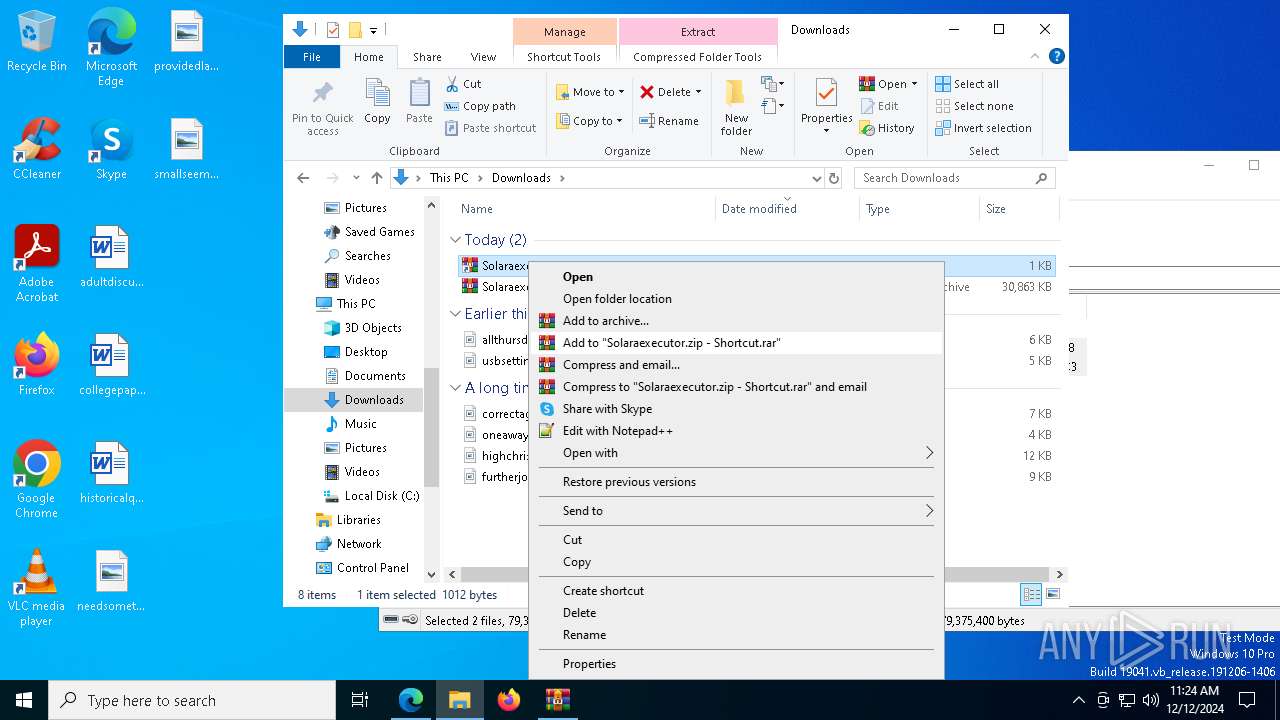This screenshot has height=720, width=1280.
Task: Open Recycle Bin desktop icon
Action: tap(37, 43)
